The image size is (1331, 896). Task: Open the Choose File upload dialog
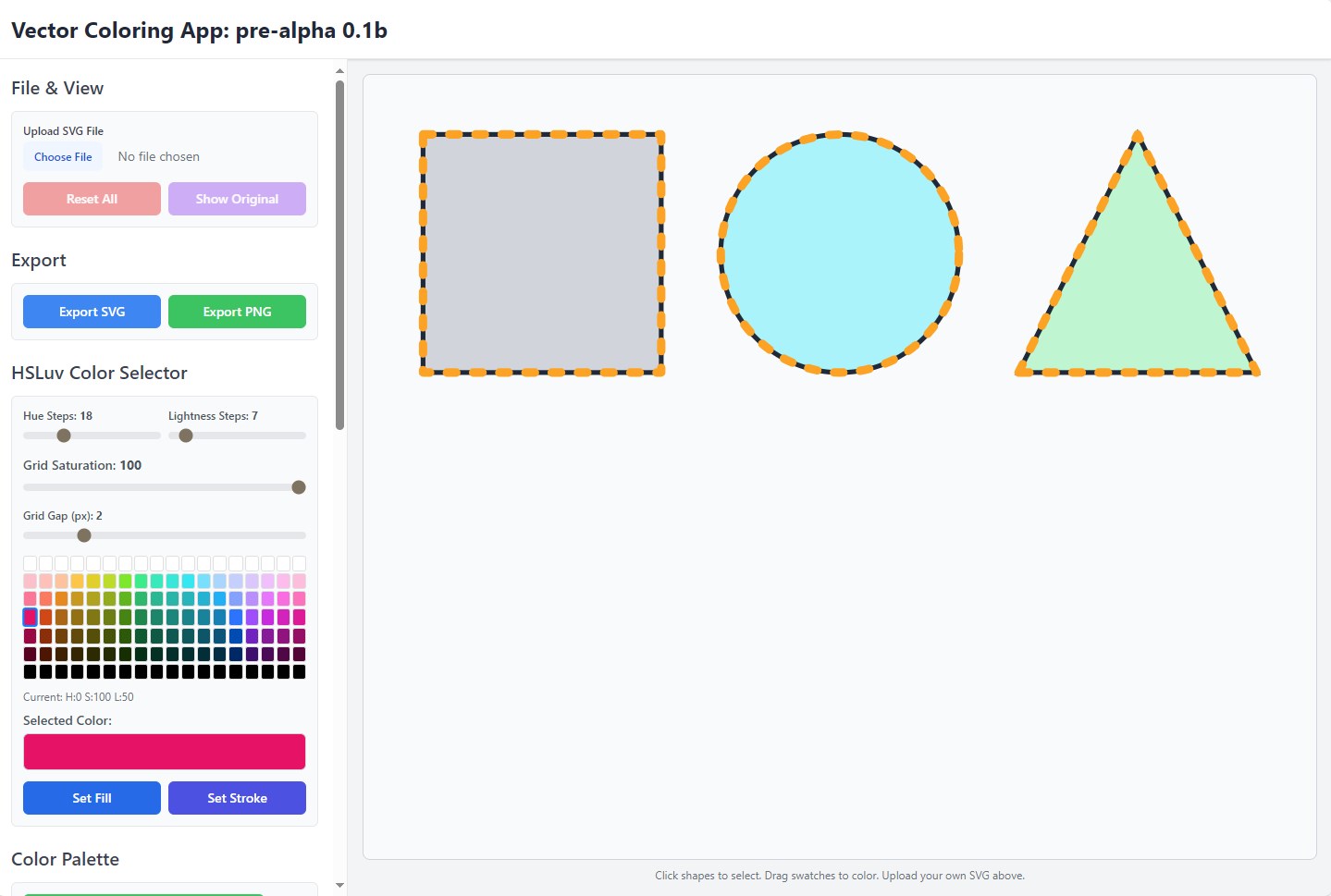[x=63, y=157]
